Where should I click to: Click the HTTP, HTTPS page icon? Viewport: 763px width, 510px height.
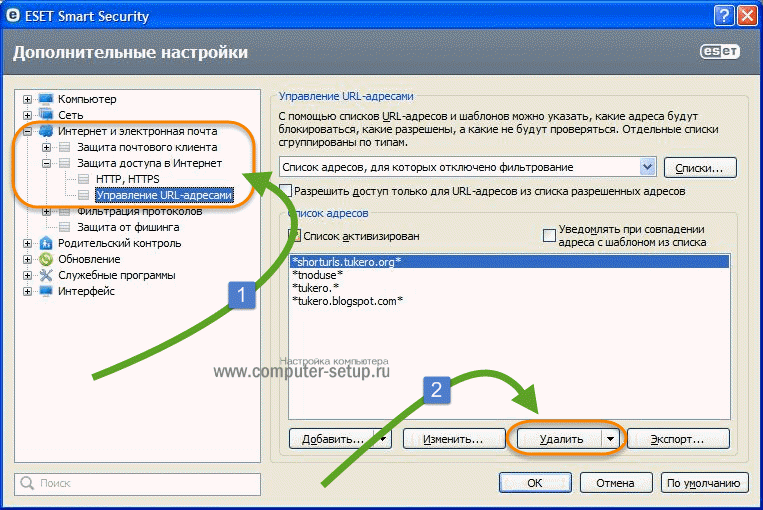83,179
